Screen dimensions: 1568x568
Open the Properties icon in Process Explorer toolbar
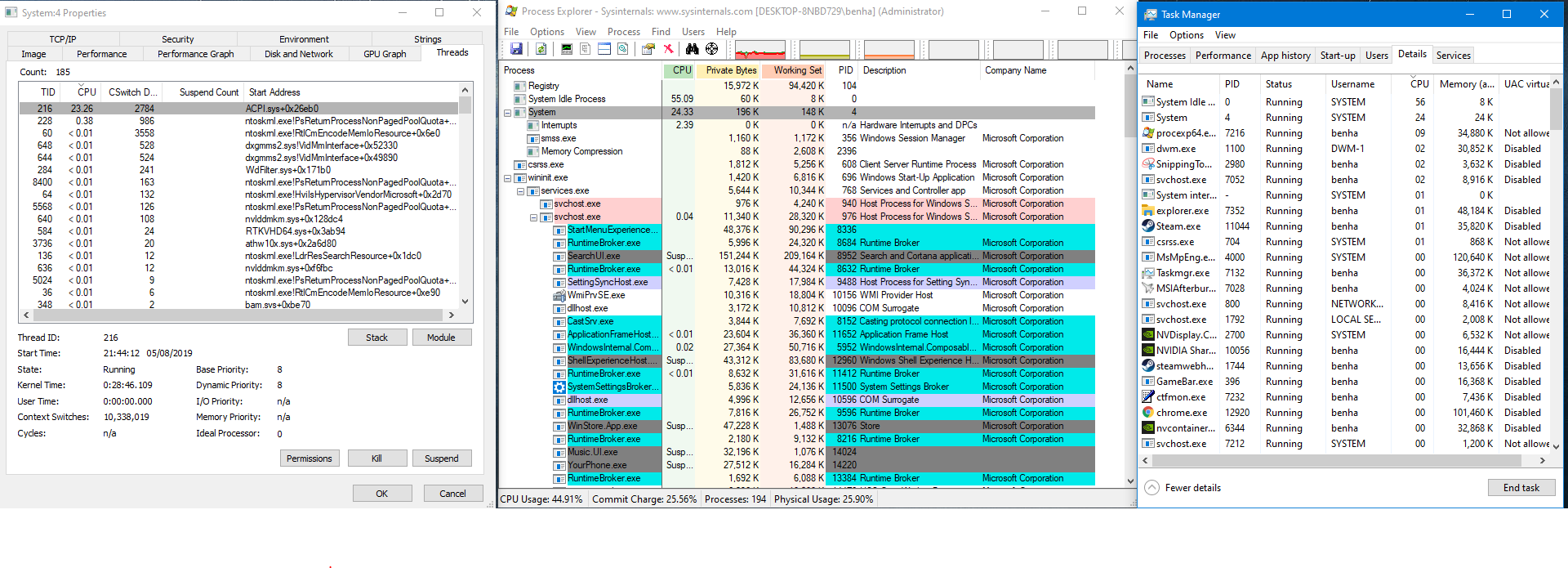coord(648,49)
